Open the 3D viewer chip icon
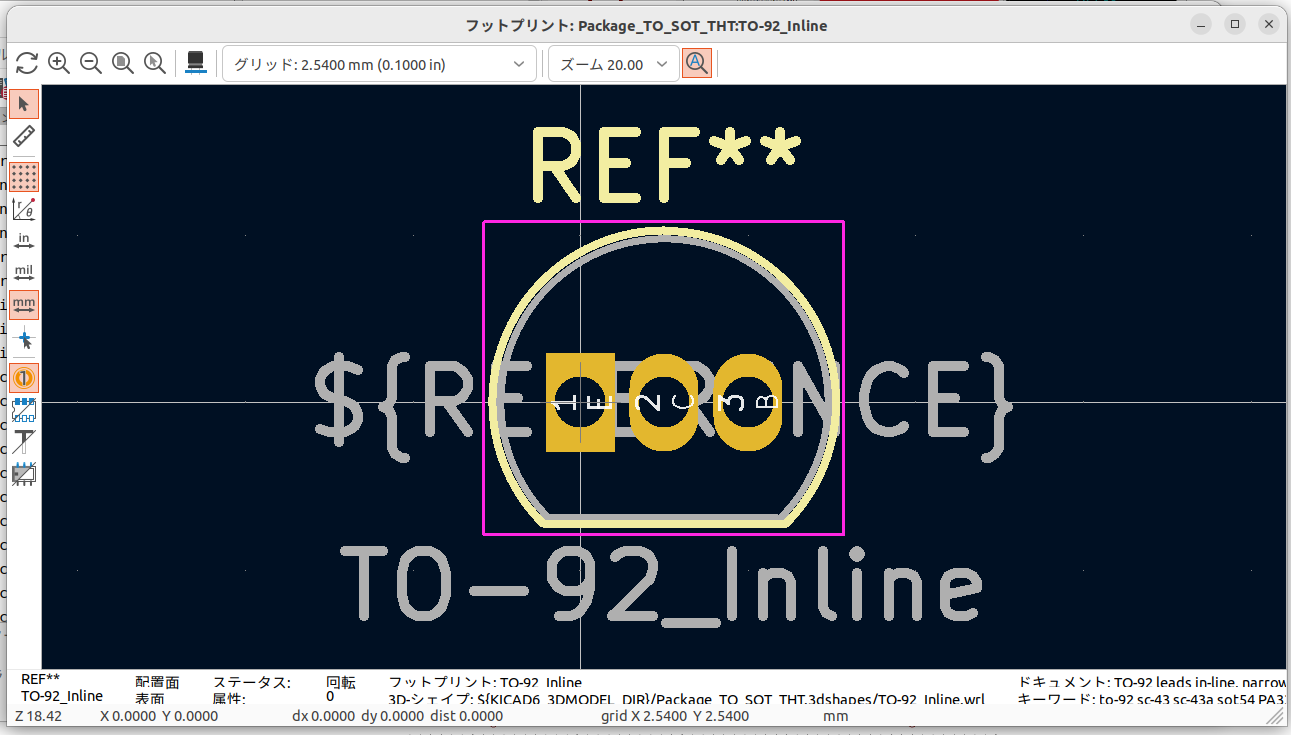Screen dimensions: 1291x735 196,64
